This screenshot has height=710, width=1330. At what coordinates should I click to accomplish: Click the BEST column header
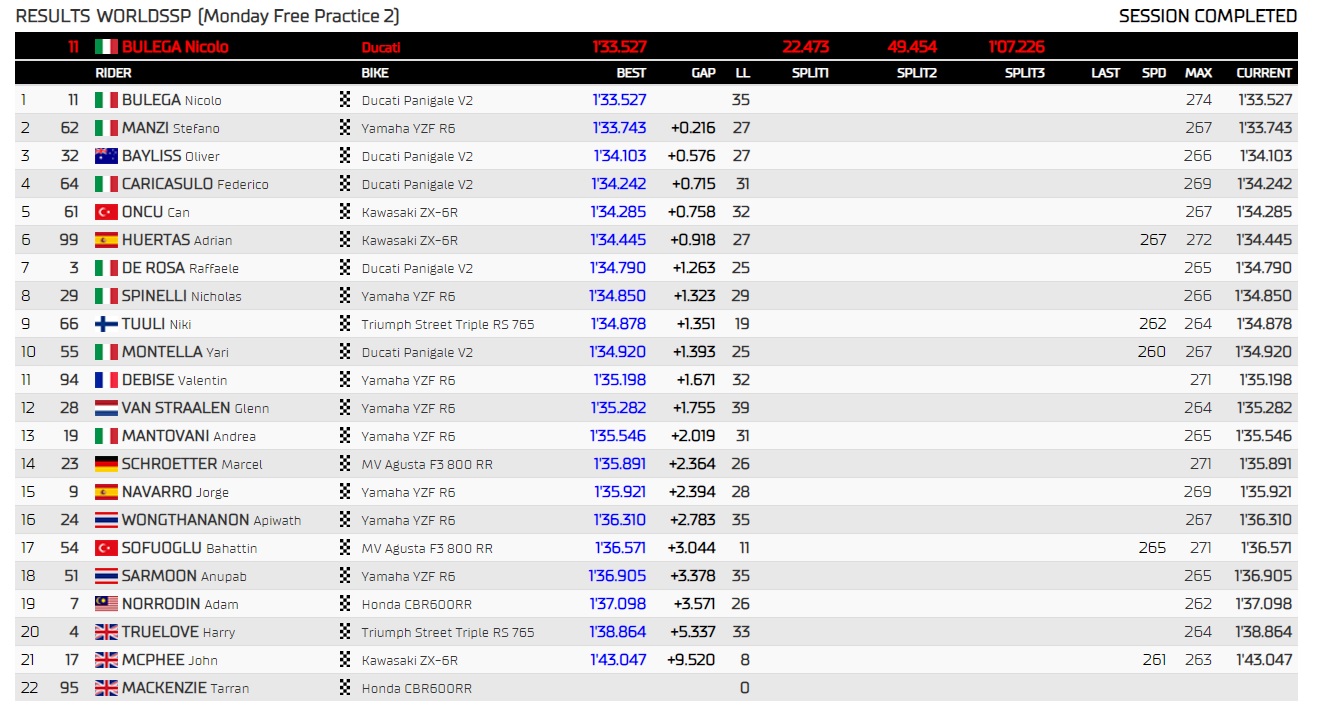[x=631, y=73]
